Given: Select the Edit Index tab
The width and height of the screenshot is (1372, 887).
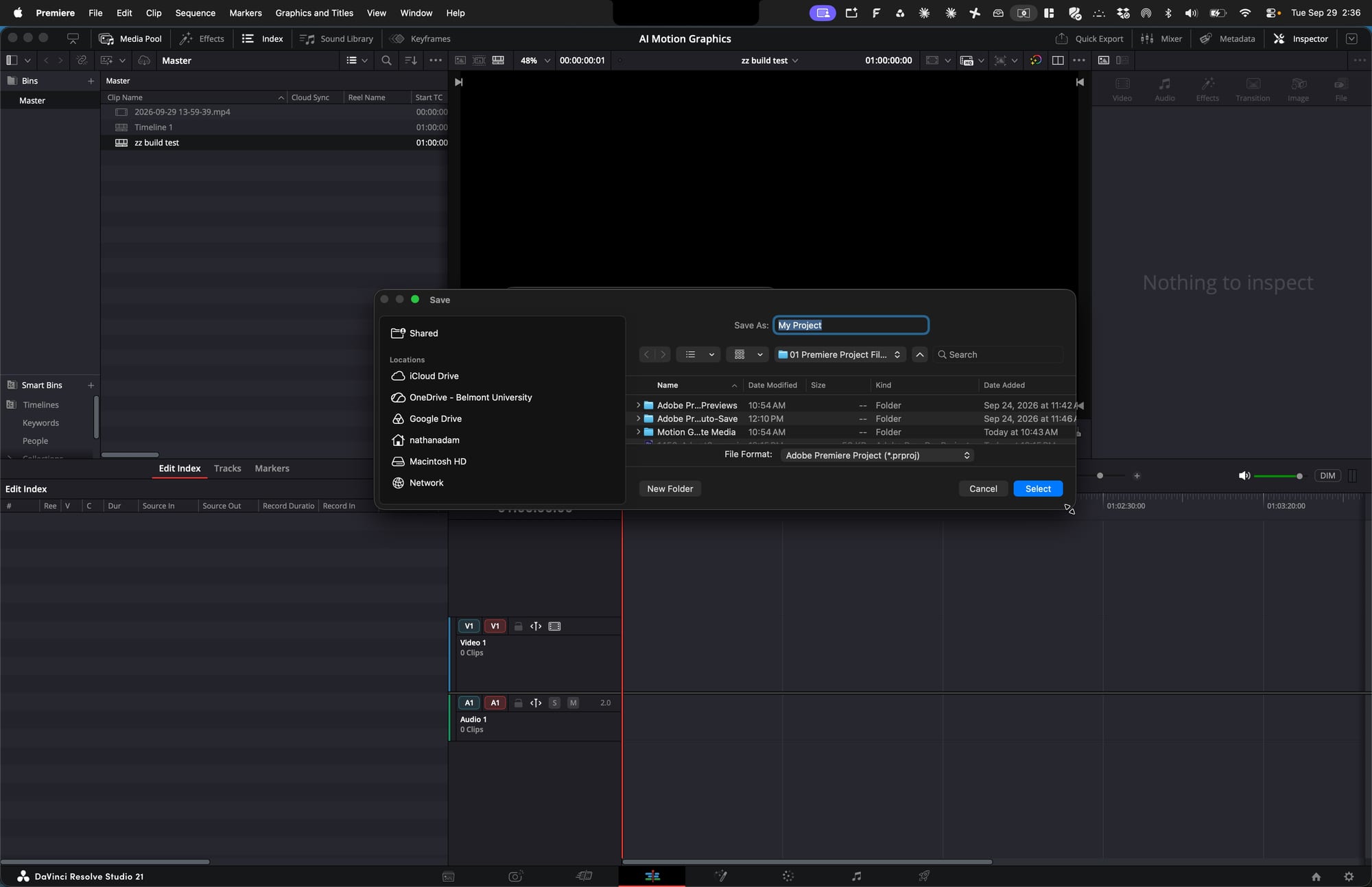Looking at the screenshot, I should click(x=180, y=469).
